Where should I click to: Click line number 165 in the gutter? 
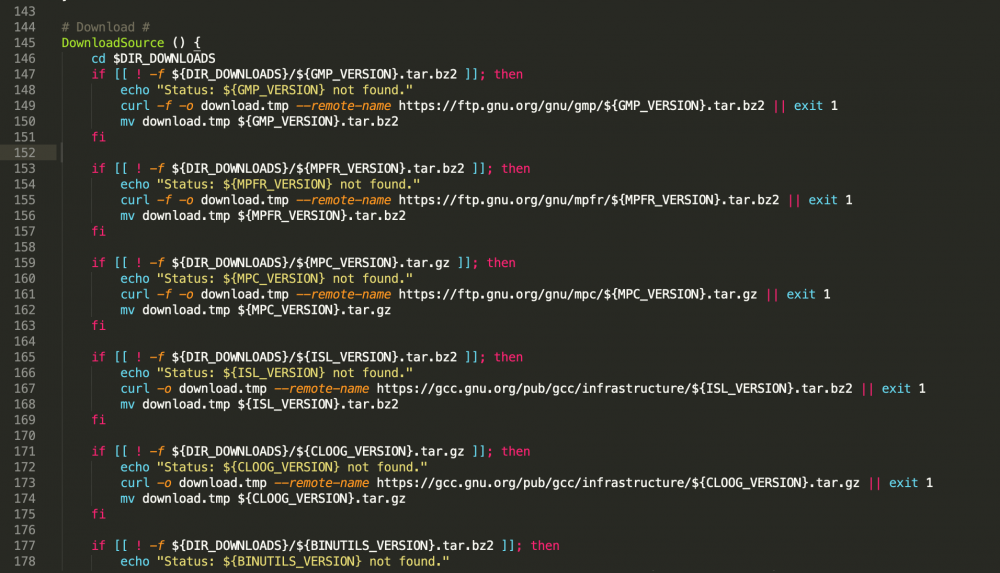pos(24,357)
